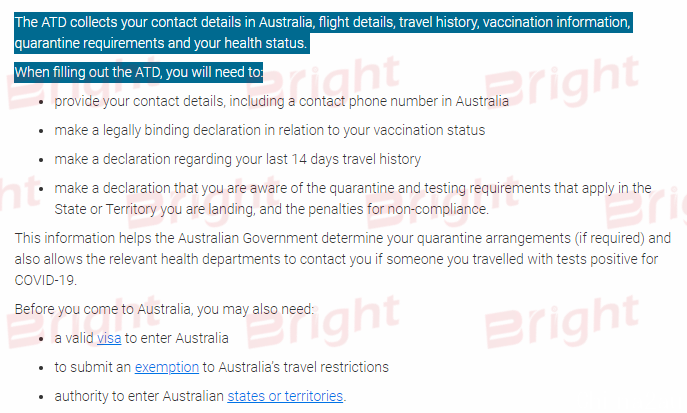Click the text "to Australia's travel restrictions"

pyautogui.click(x=296, y=367)
